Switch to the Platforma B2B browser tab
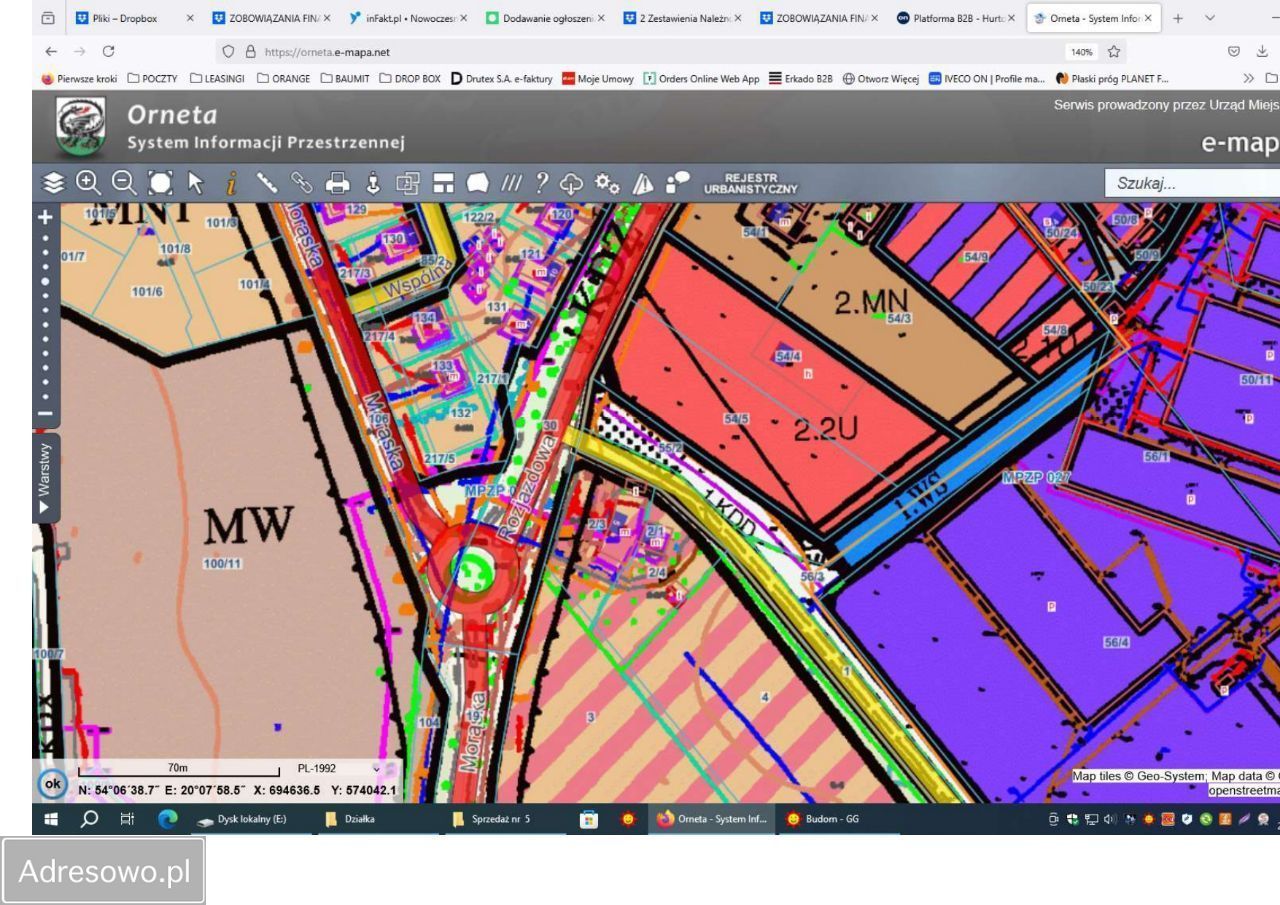Image resolution: width=1280 pixels, height=905 pixels. 956,18
